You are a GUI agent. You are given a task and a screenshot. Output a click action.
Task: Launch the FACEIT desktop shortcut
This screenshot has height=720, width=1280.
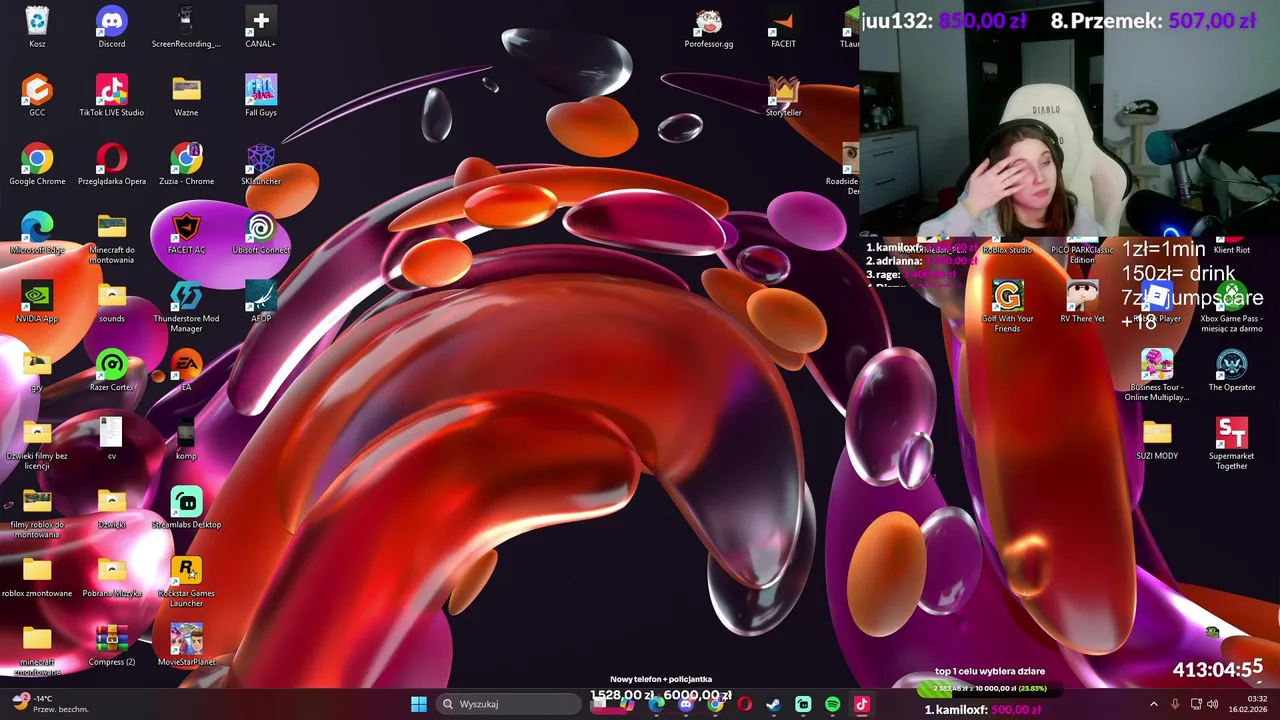(x=783, y=27)
